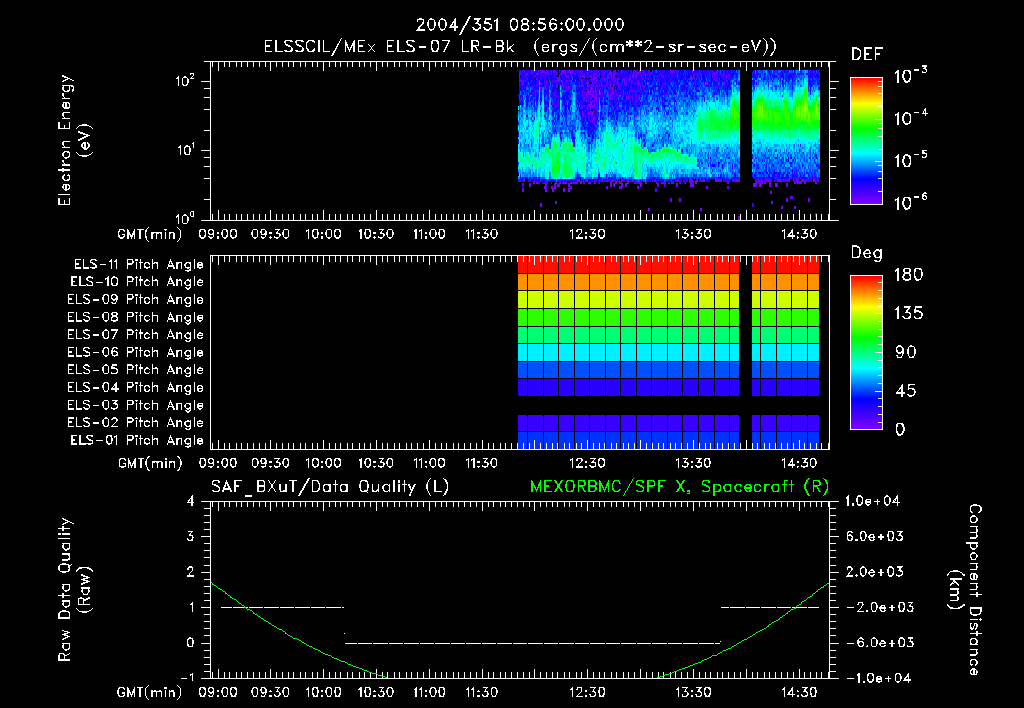Click the 1.0e+04 right axis value

click(x=872, y=501)
